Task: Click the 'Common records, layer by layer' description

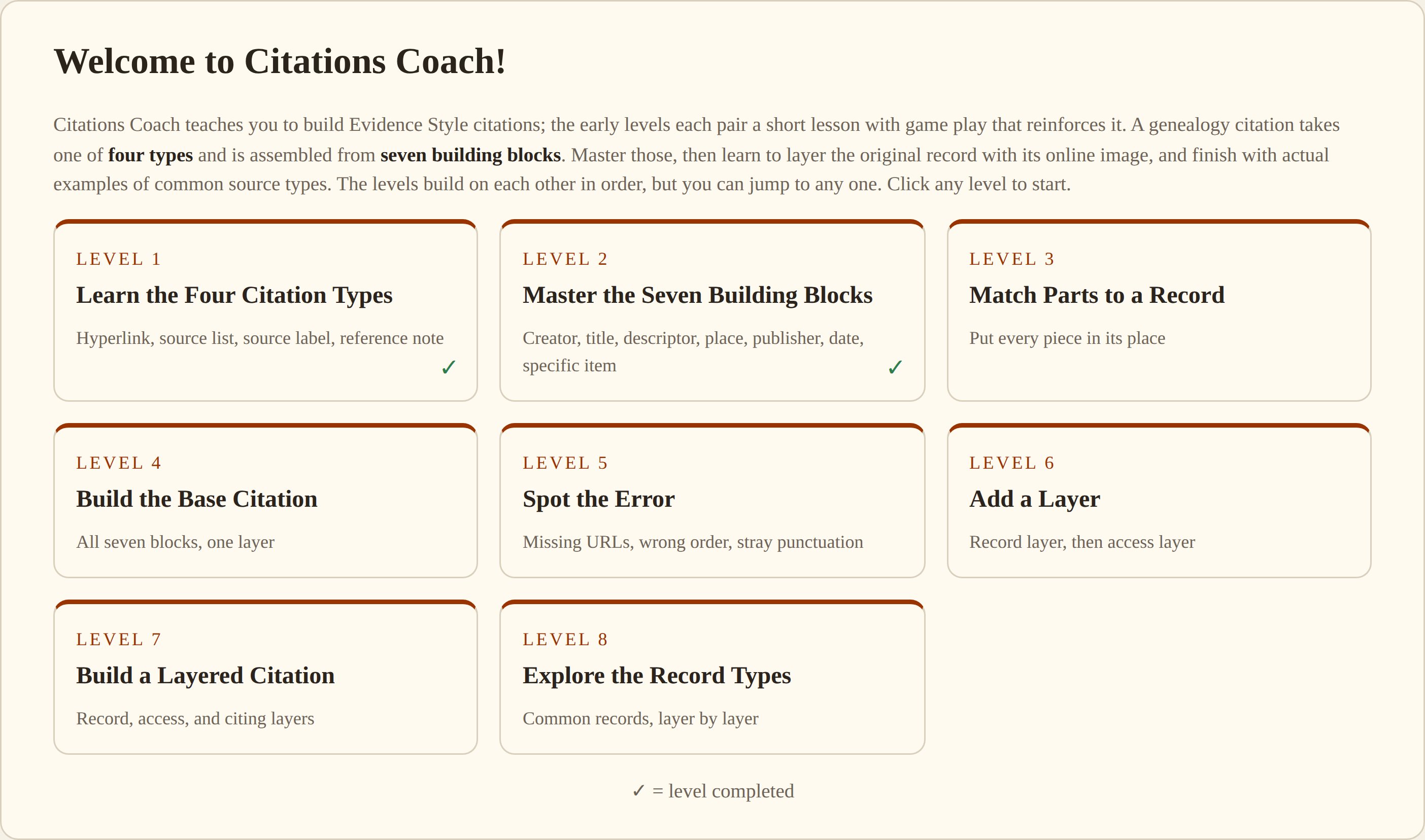Action: (640, 719)
